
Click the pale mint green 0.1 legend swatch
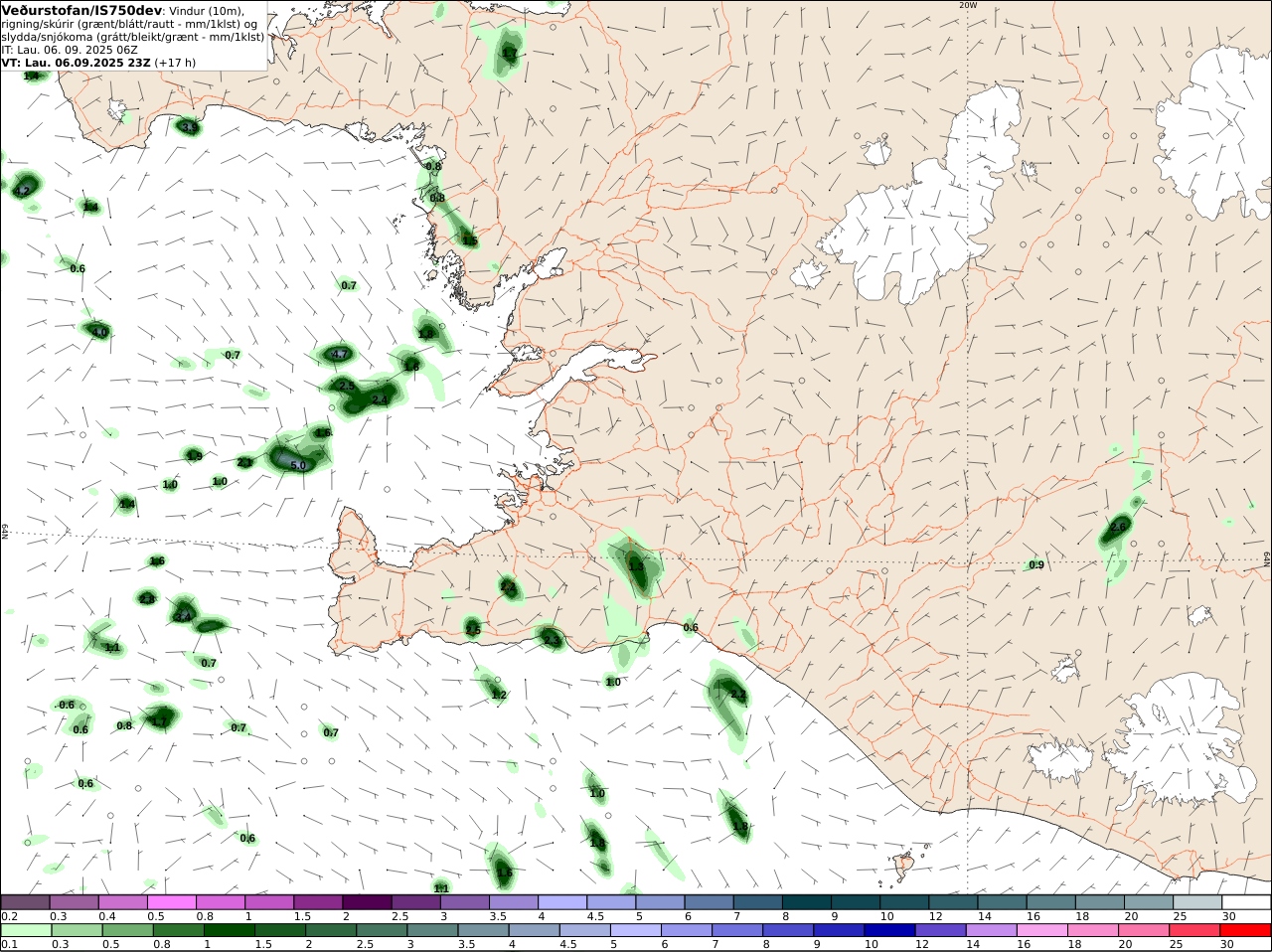[26, 930]
